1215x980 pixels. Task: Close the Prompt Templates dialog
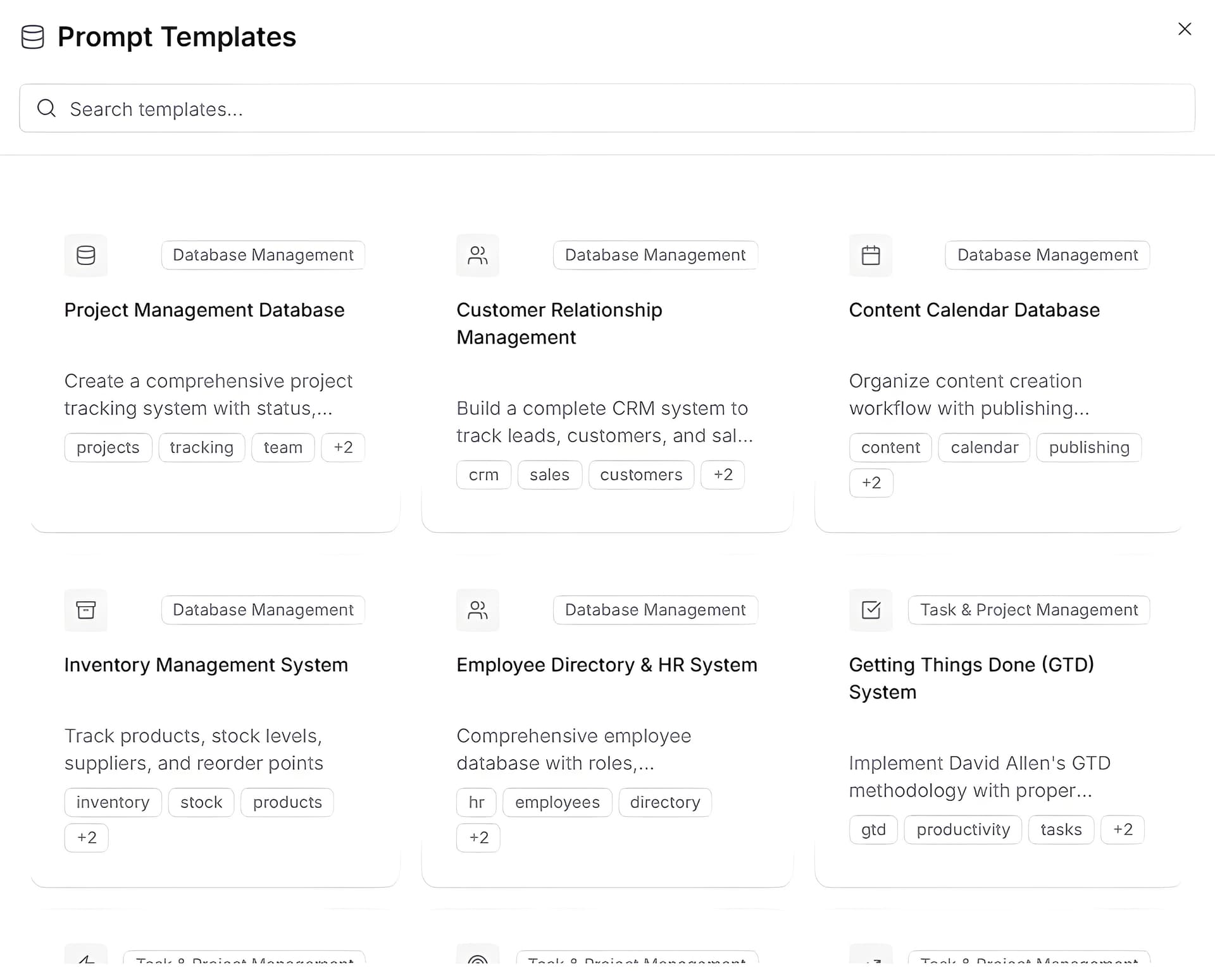[1185, 29]
